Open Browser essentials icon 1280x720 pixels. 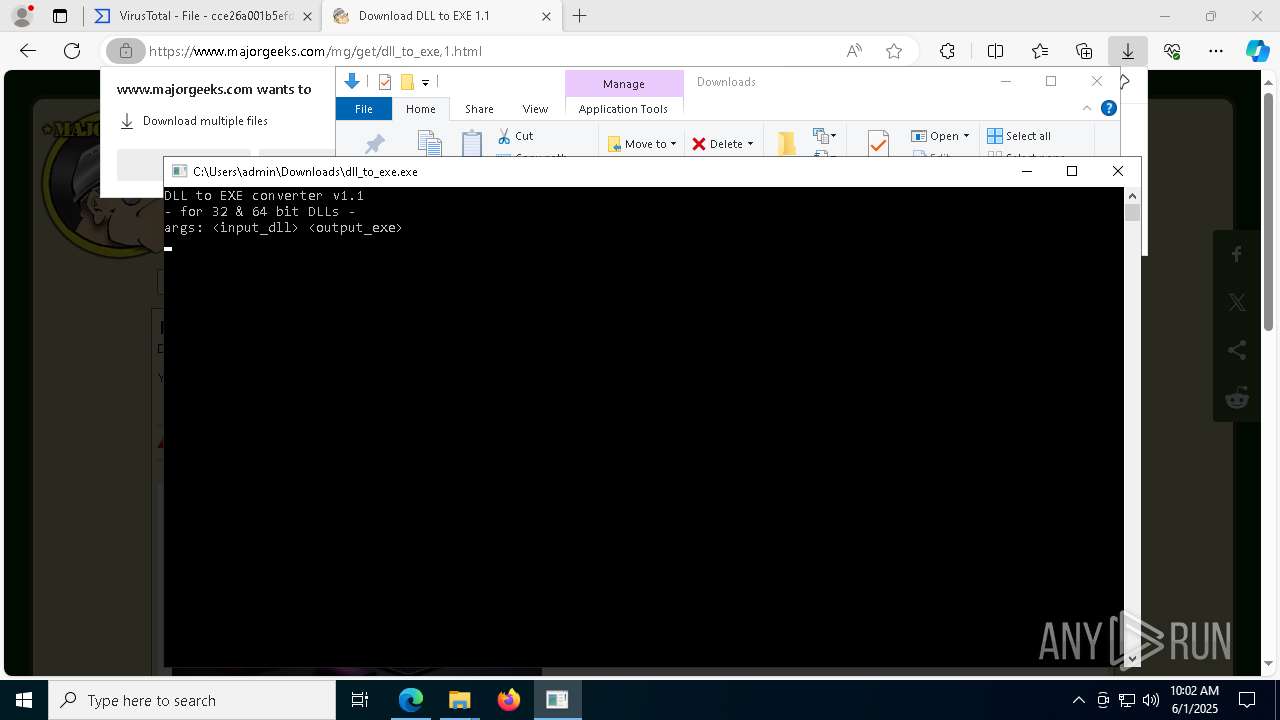click(x=1172, y=51)
